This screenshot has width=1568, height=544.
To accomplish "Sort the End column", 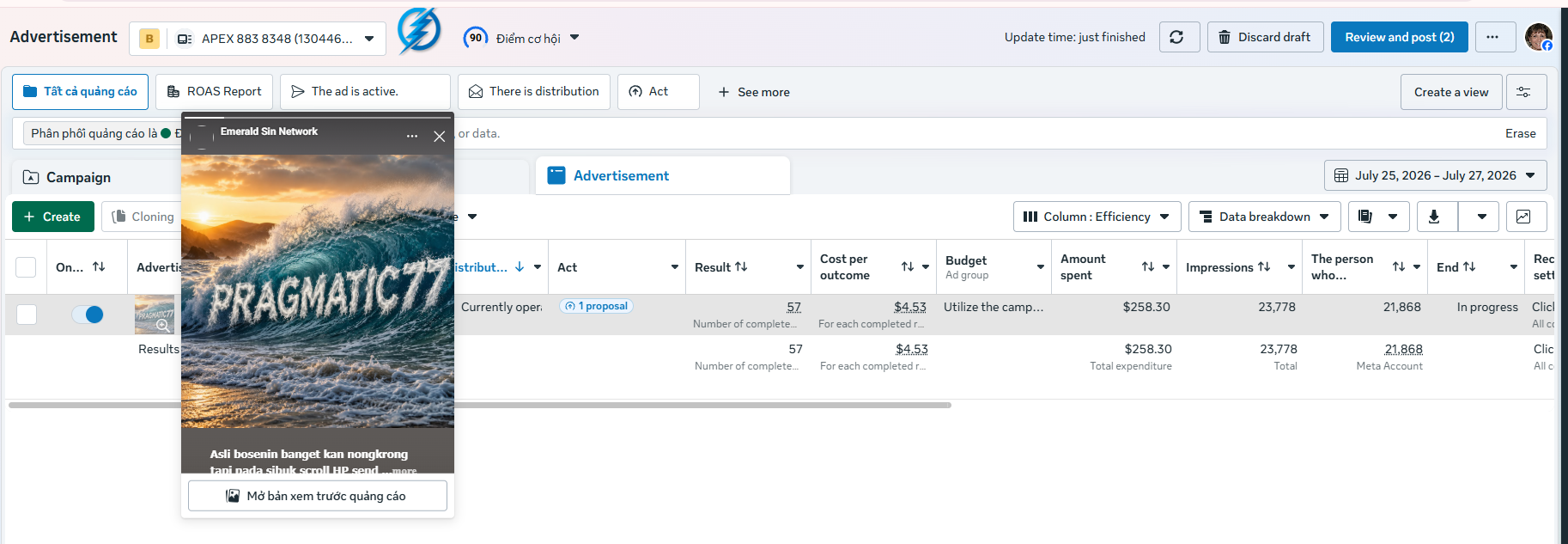I will pos(1469,267).
